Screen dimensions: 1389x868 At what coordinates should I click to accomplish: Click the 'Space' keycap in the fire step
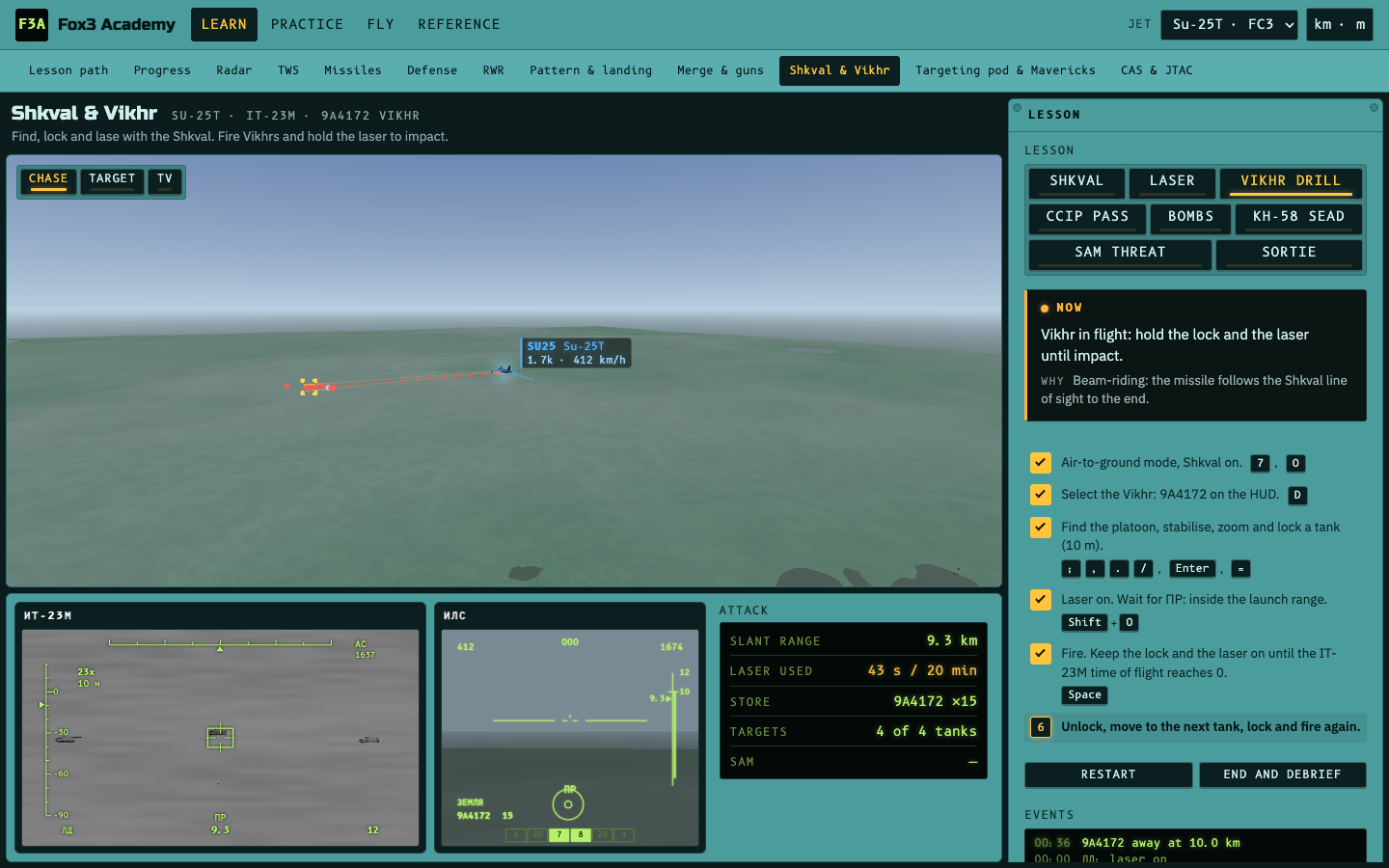pos(1084,695)
